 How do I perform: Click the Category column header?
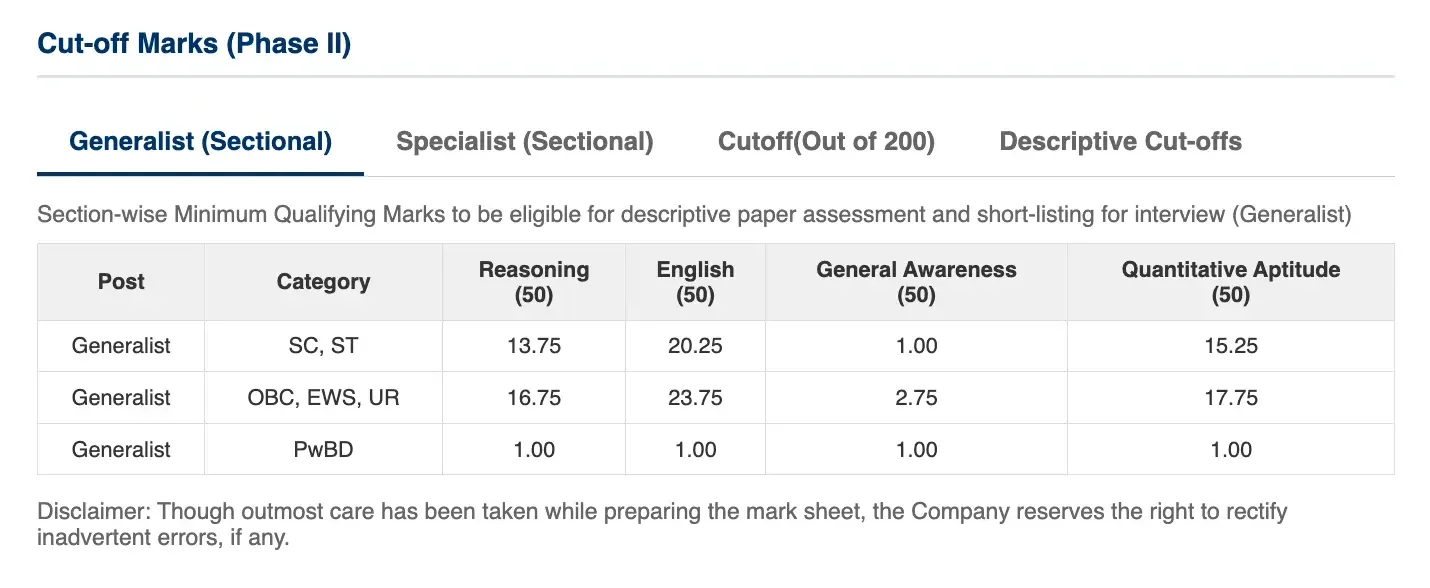323,282
